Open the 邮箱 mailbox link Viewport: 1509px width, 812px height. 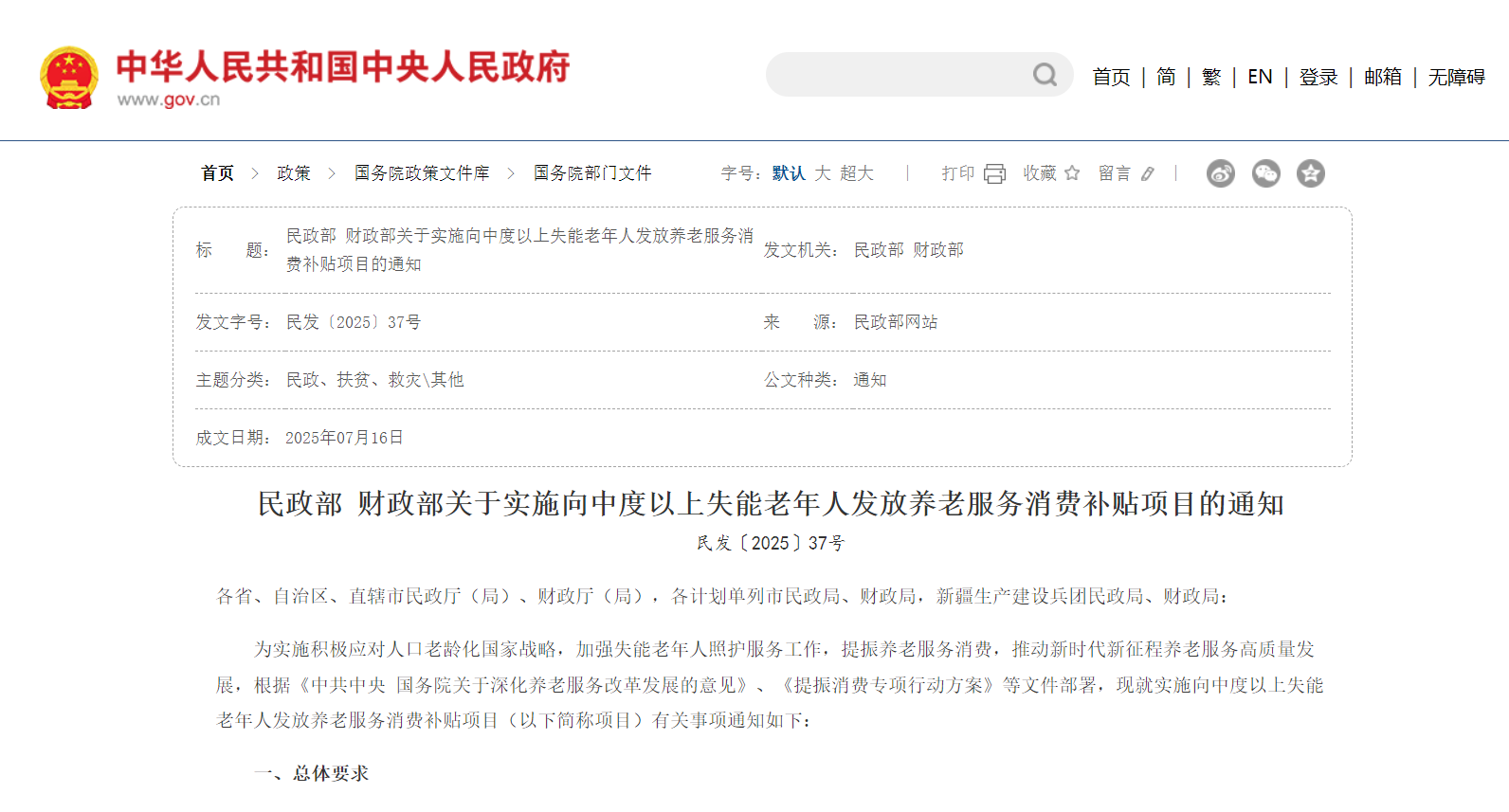tap(1383, 77)
